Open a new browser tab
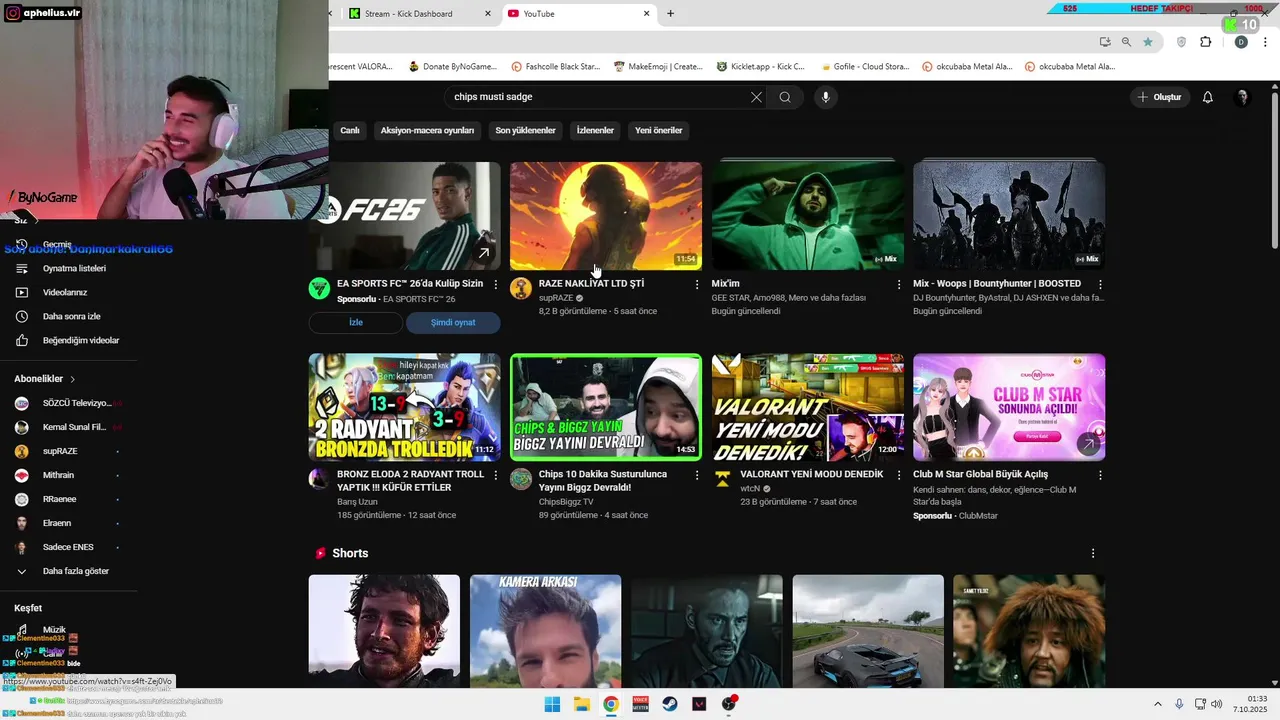The image size is (1280, 720). point(670,13)
